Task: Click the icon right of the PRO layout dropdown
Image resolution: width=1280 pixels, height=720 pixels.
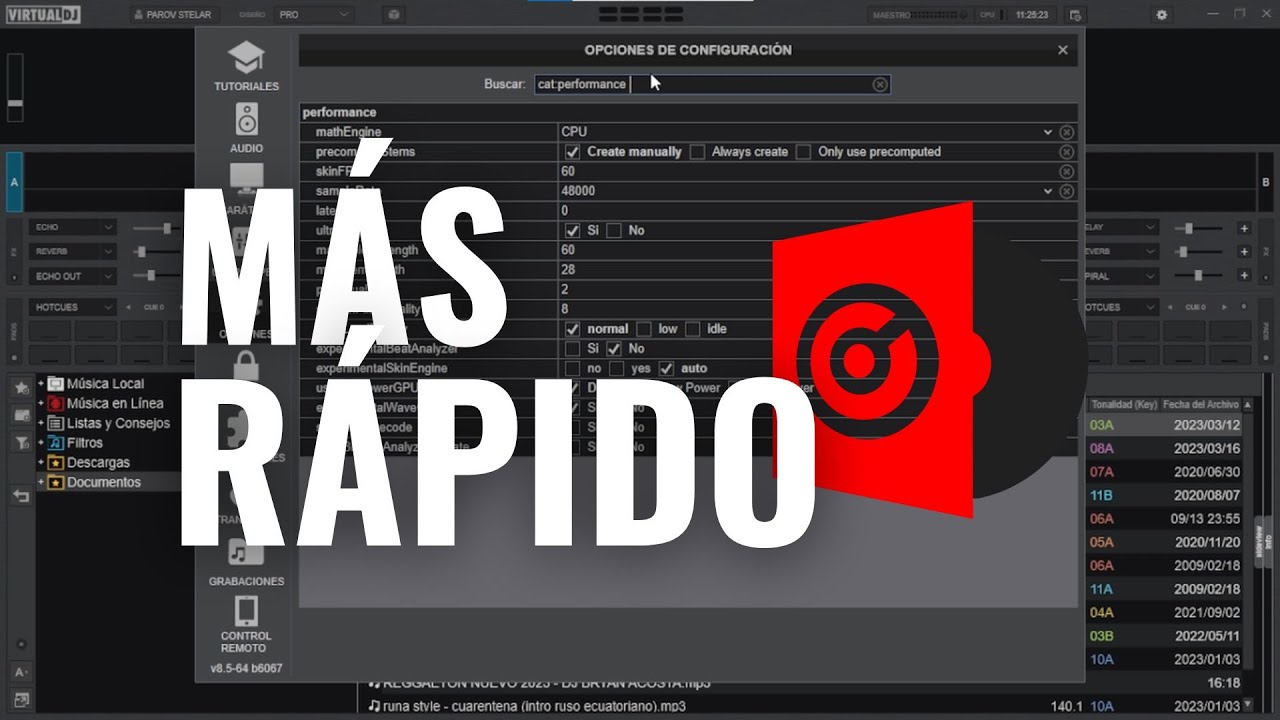Action: (393, 15)
